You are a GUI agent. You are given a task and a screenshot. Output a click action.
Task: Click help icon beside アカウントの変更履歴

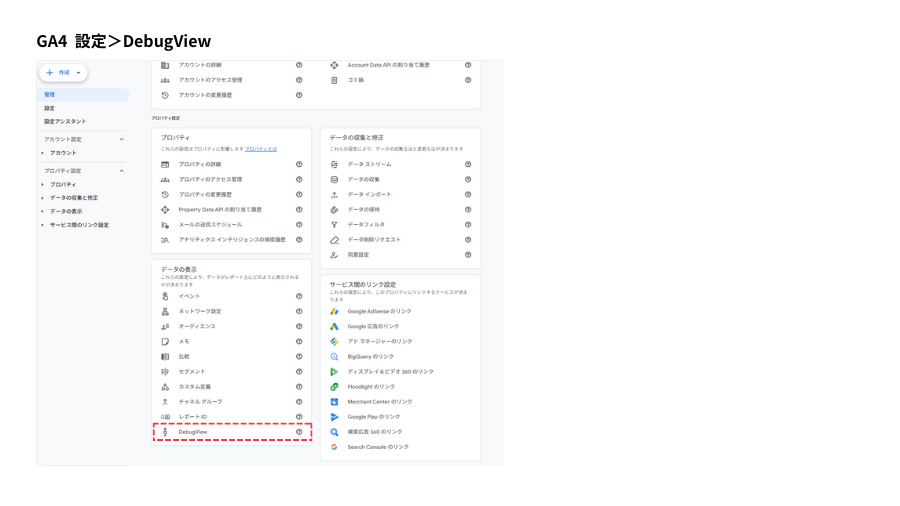[x=299, y=95]
